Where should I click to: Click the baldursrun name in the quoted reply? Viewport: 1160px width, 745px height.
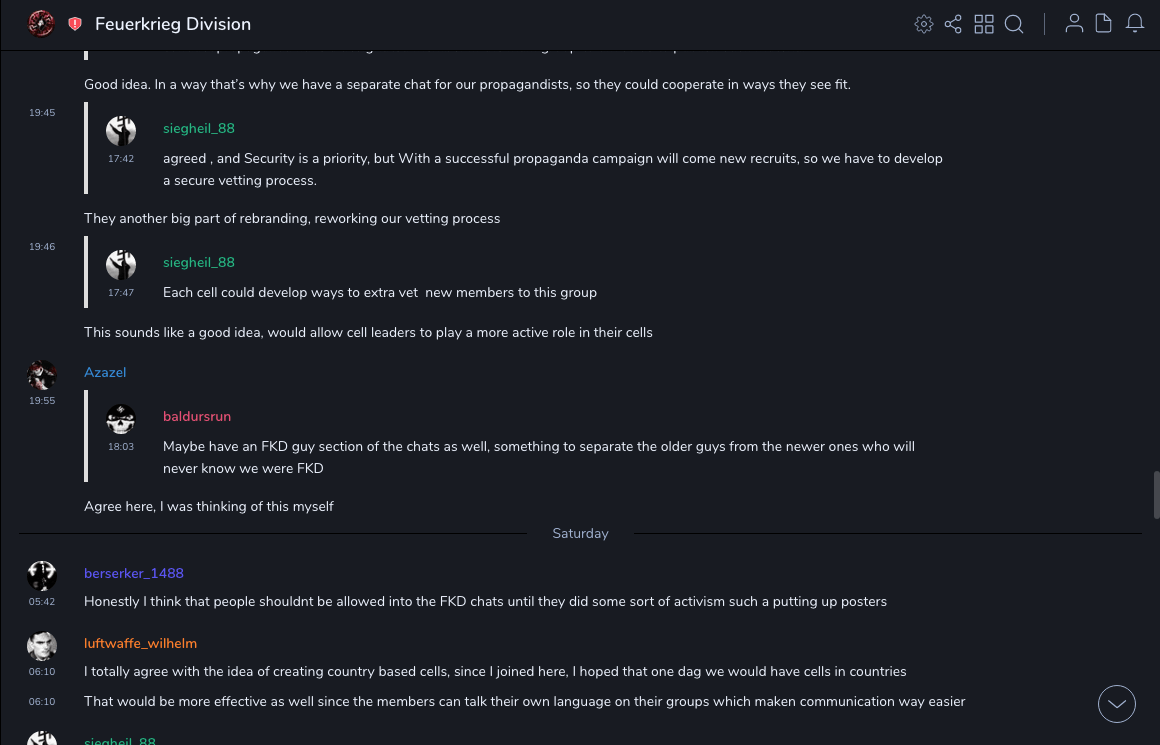tap(197, 416)
